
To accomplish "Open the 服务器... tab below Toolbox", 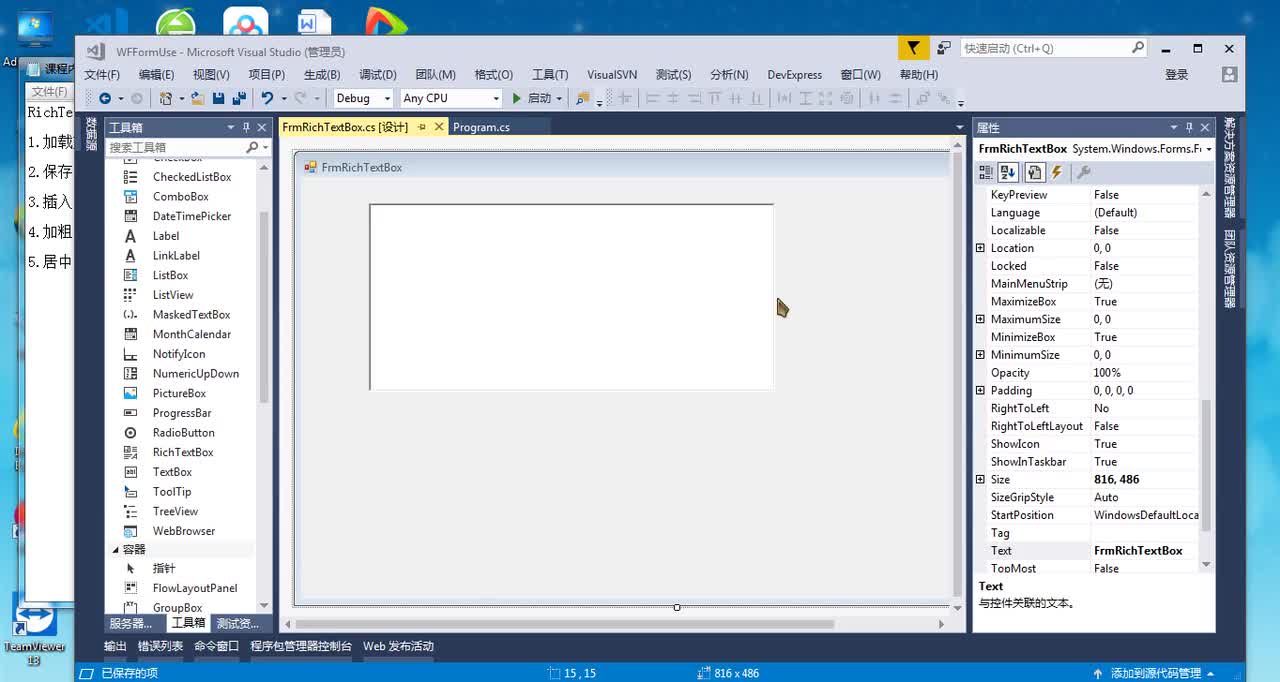I will tap(131, 623).
